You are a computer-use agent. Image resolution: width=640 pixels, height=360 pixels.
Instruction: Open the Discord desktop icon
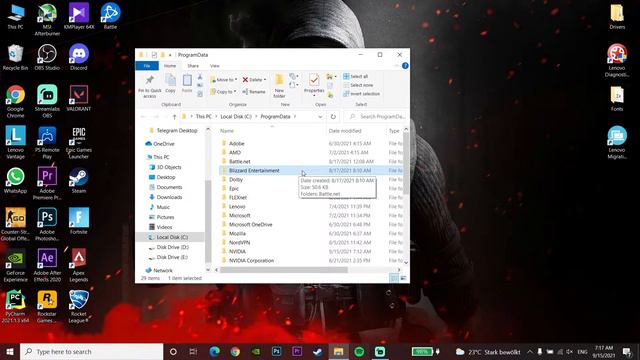pos(79,58)
